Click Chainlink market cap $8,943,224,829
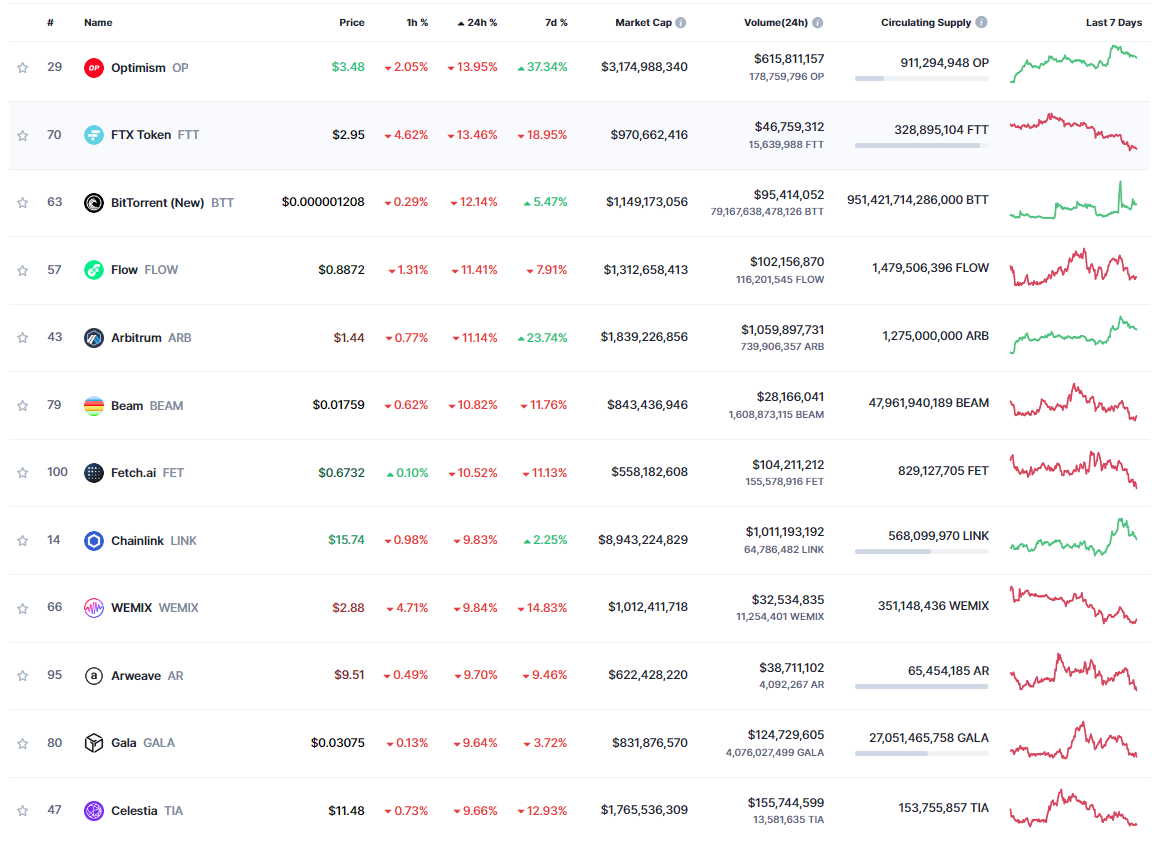 tap(643, 540)
